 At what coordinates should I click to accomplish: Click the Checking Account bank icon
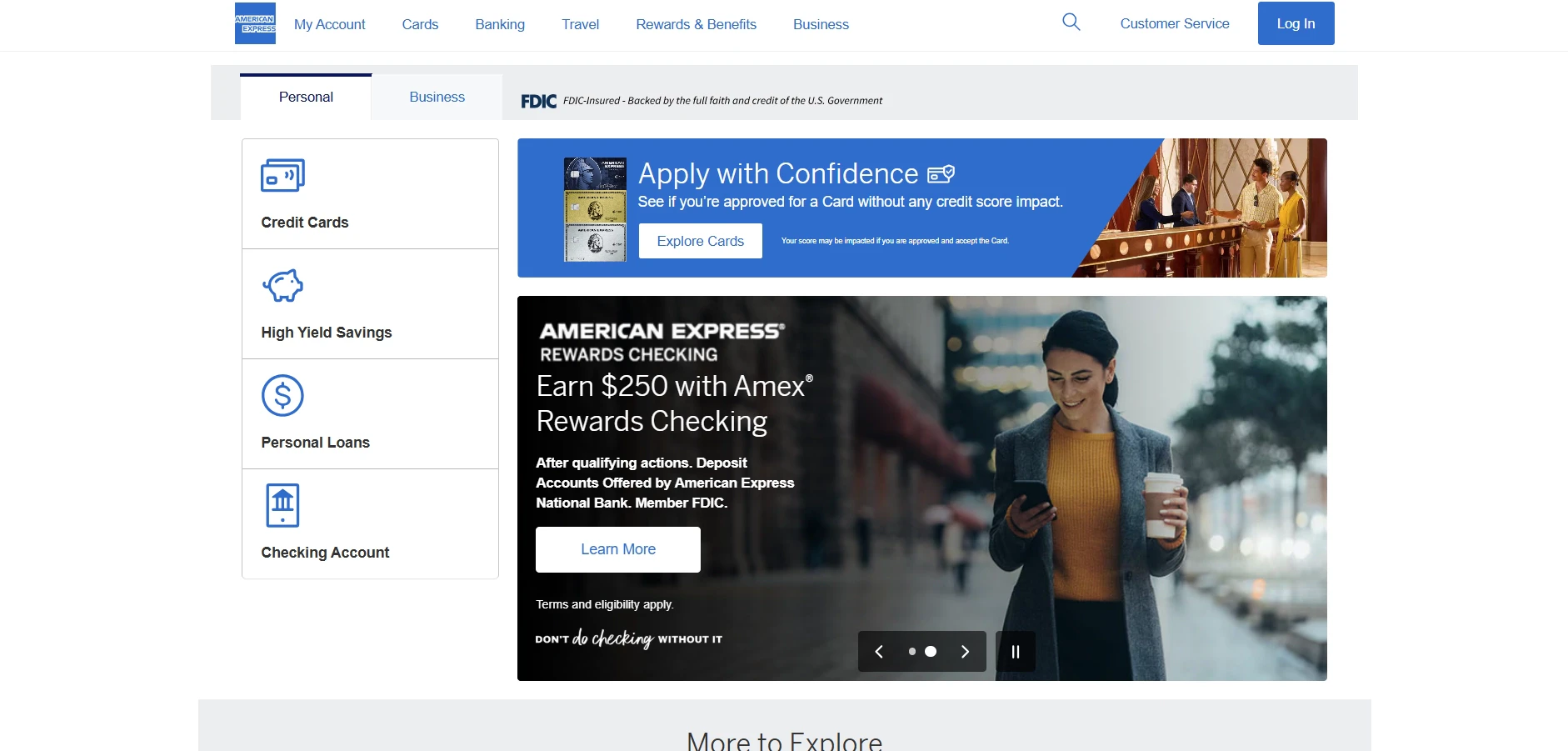[x=282, y=505]
